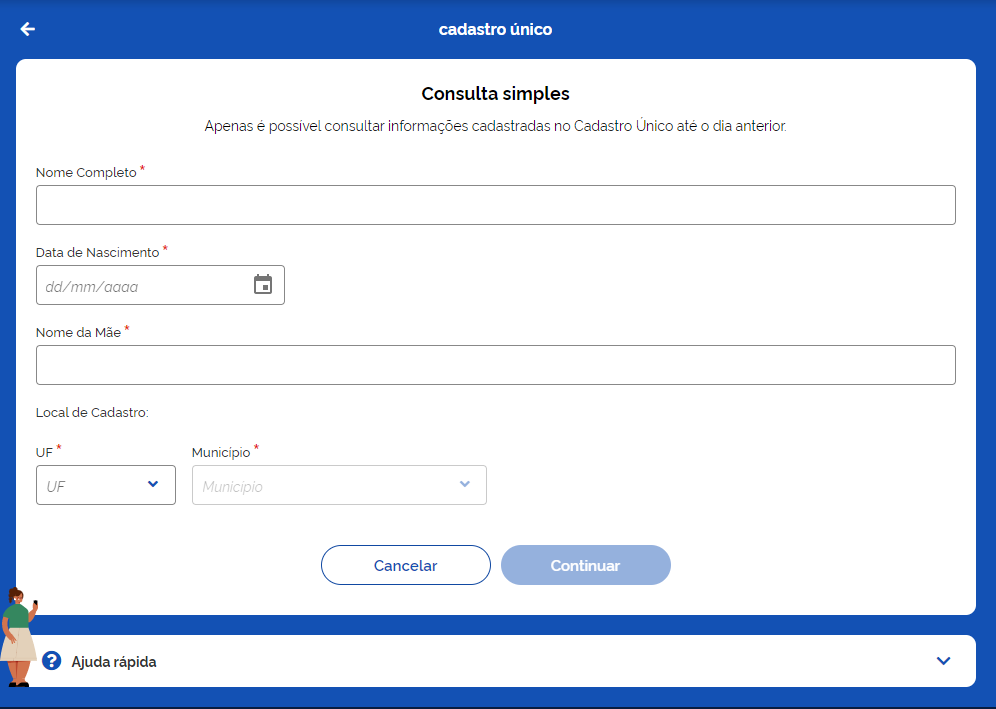Focus the Nome Completo text field
This screenshot has height=709, width=996.
[x=495, y=205]
